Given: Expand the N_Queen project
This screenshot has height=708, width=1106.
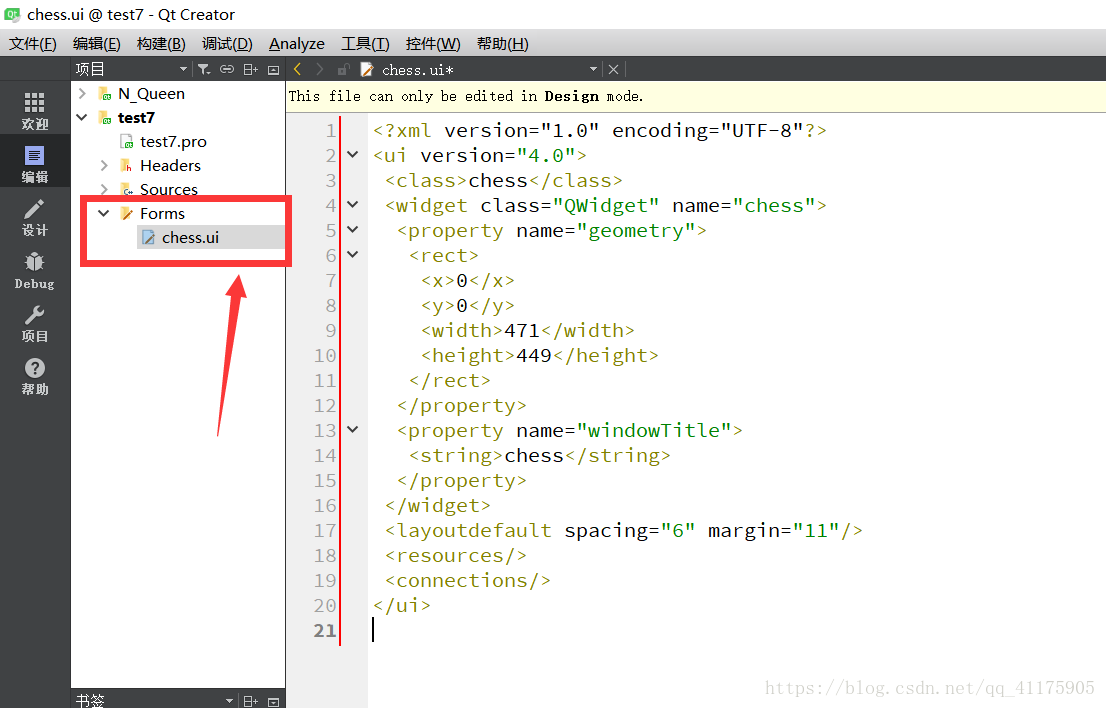Looking at the screenshot, I should click(82, 94).
